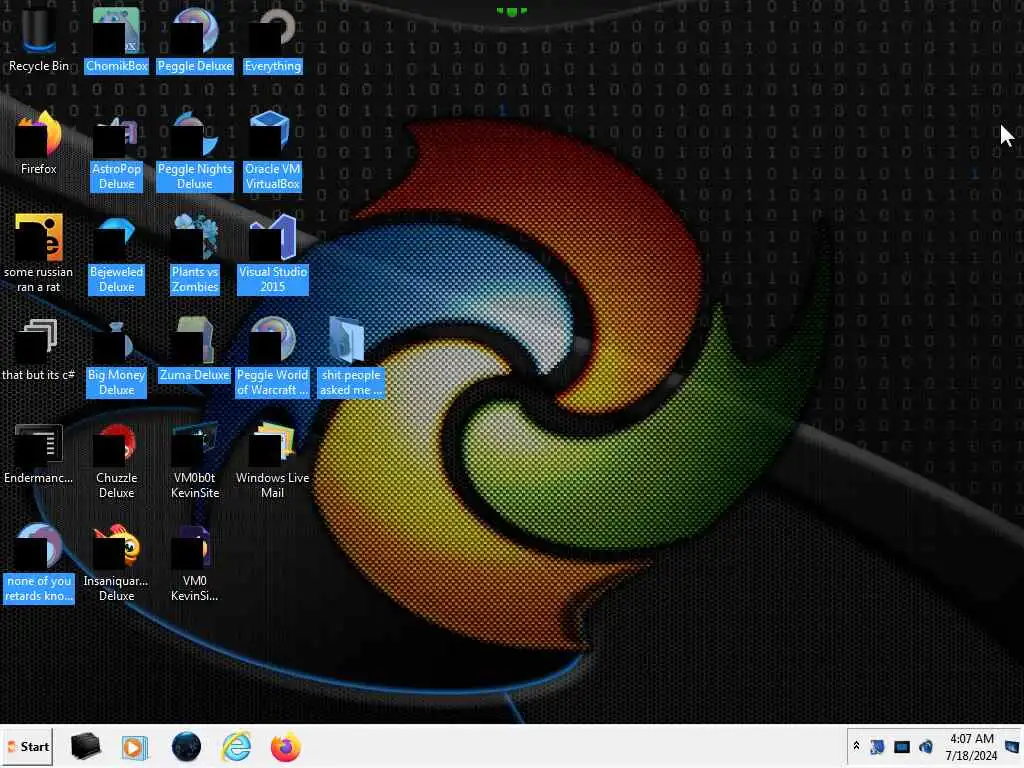Launch Windows Media Player from taskbar

tap(135, 747)
